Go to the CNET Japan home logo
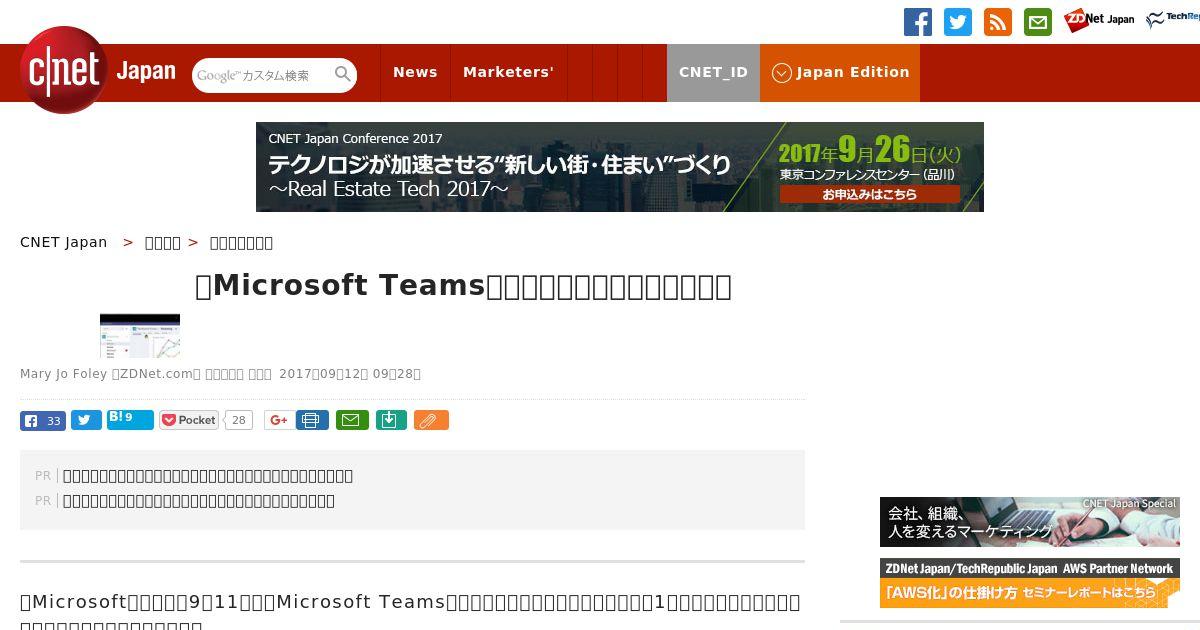Screen dimensions: 1200x630 click(98, 71)
